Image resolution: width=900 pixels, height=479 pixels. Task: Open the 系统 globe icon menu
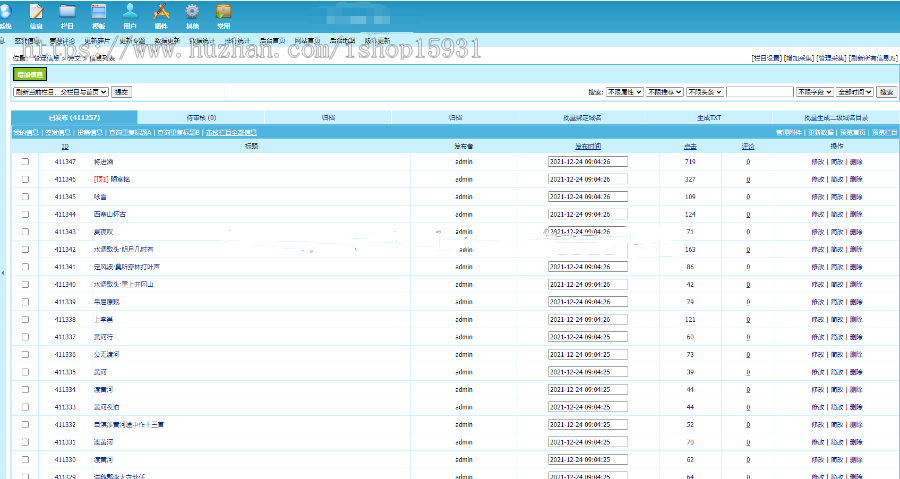click(6, 16)
